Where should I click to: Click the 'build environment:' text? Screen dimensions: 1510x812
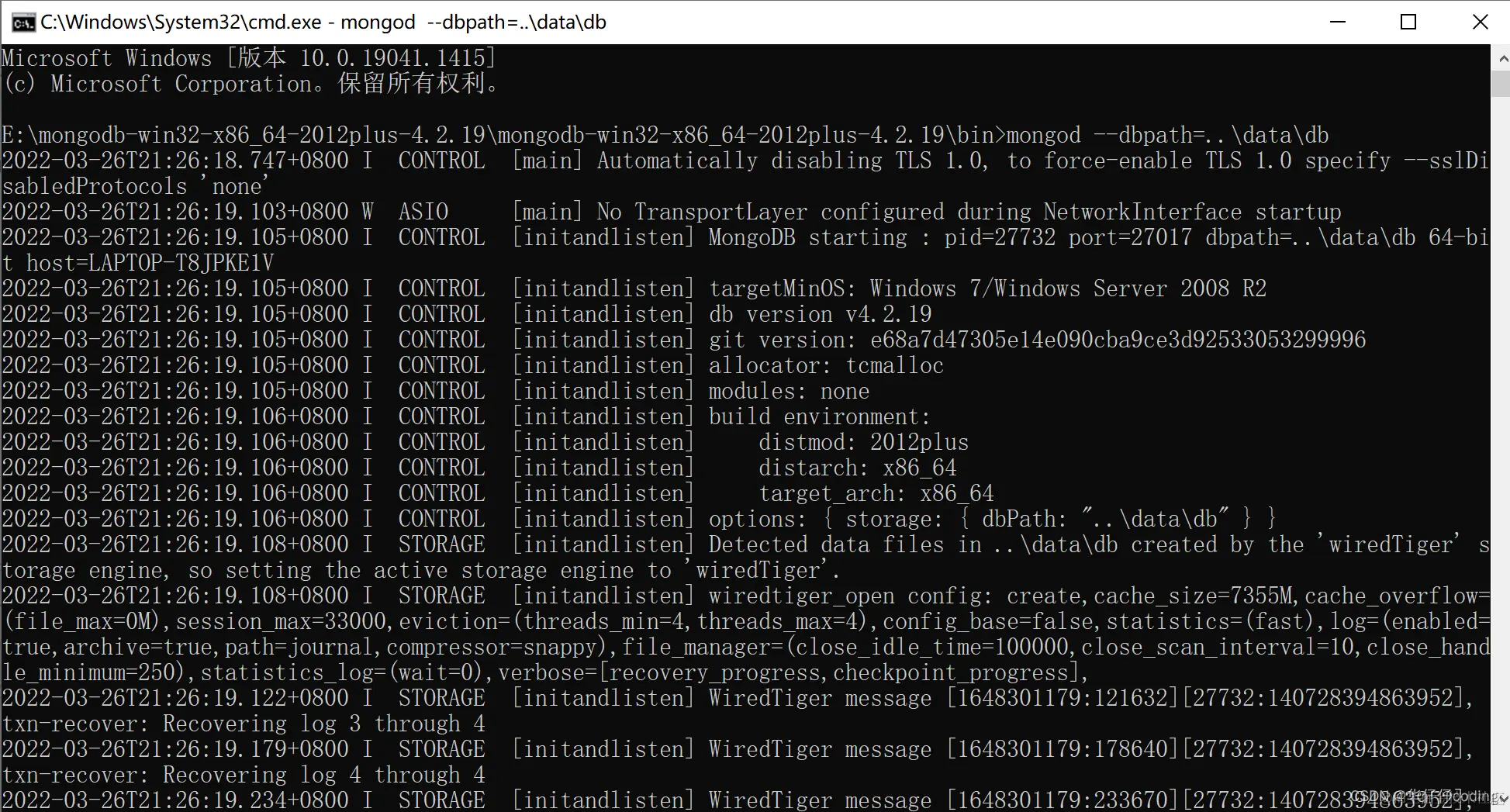(820, 416)
